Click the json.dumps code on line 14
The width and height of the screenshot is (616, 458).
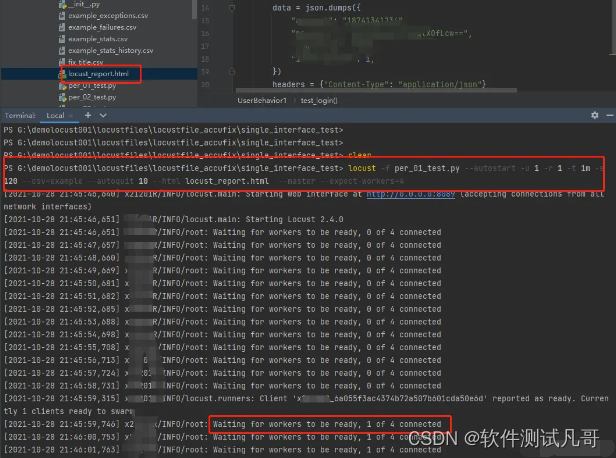point(316,8)
